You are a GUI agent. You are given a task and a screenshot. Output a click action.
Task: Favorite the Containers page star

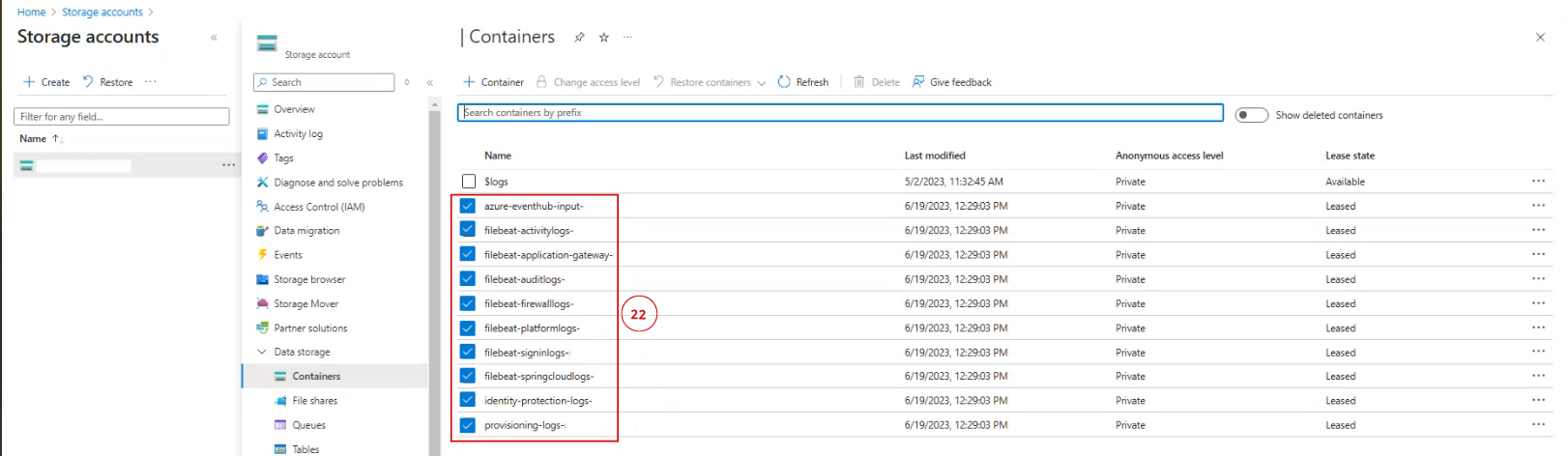604,38
